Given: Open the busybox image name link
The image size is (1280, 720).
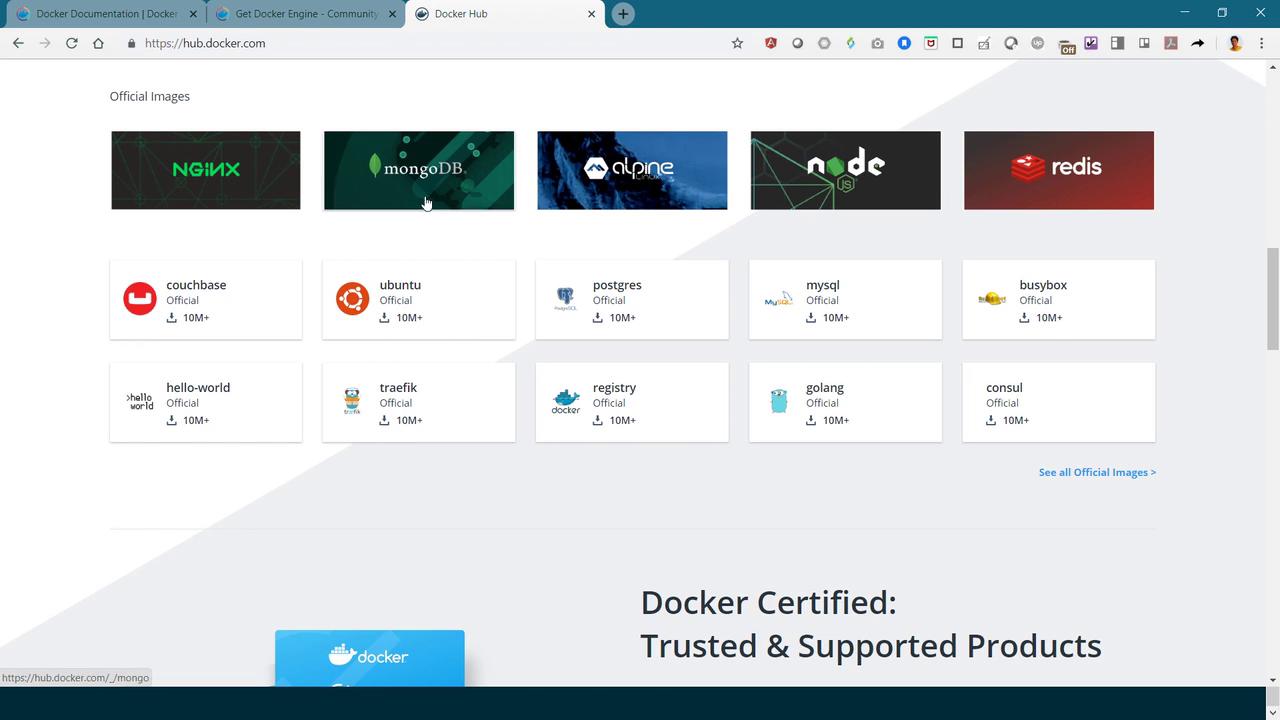Looking at the screenshot, I should pyautogui.click(x=1043, y=285).
